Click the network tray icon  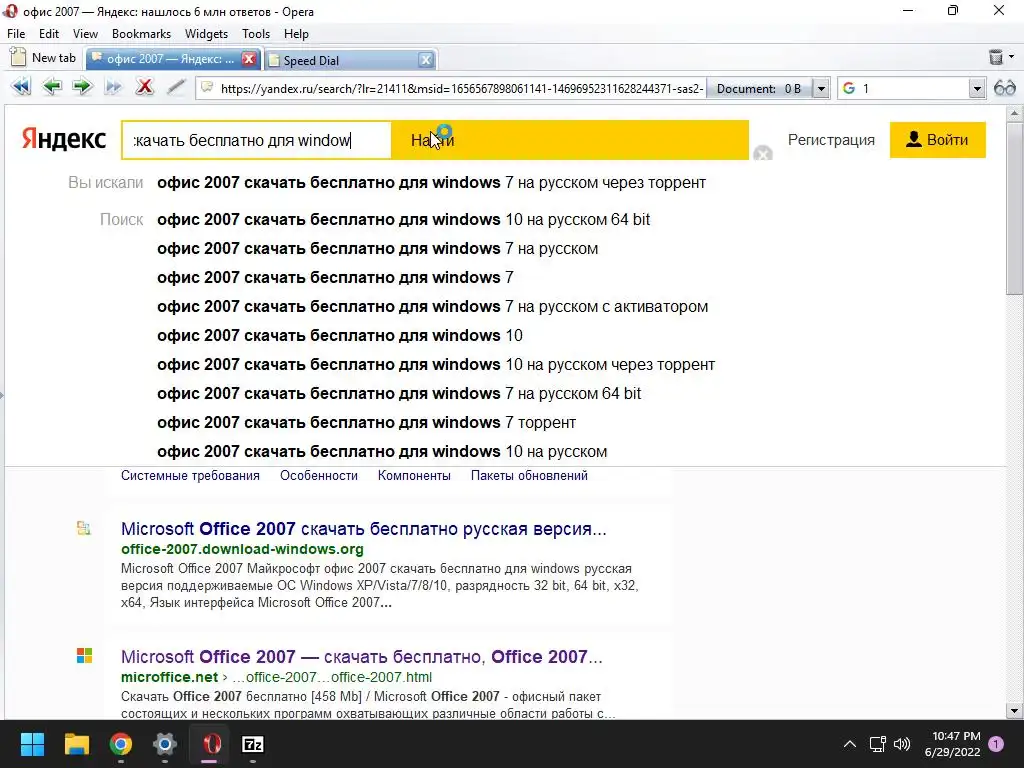click(877, 744)
